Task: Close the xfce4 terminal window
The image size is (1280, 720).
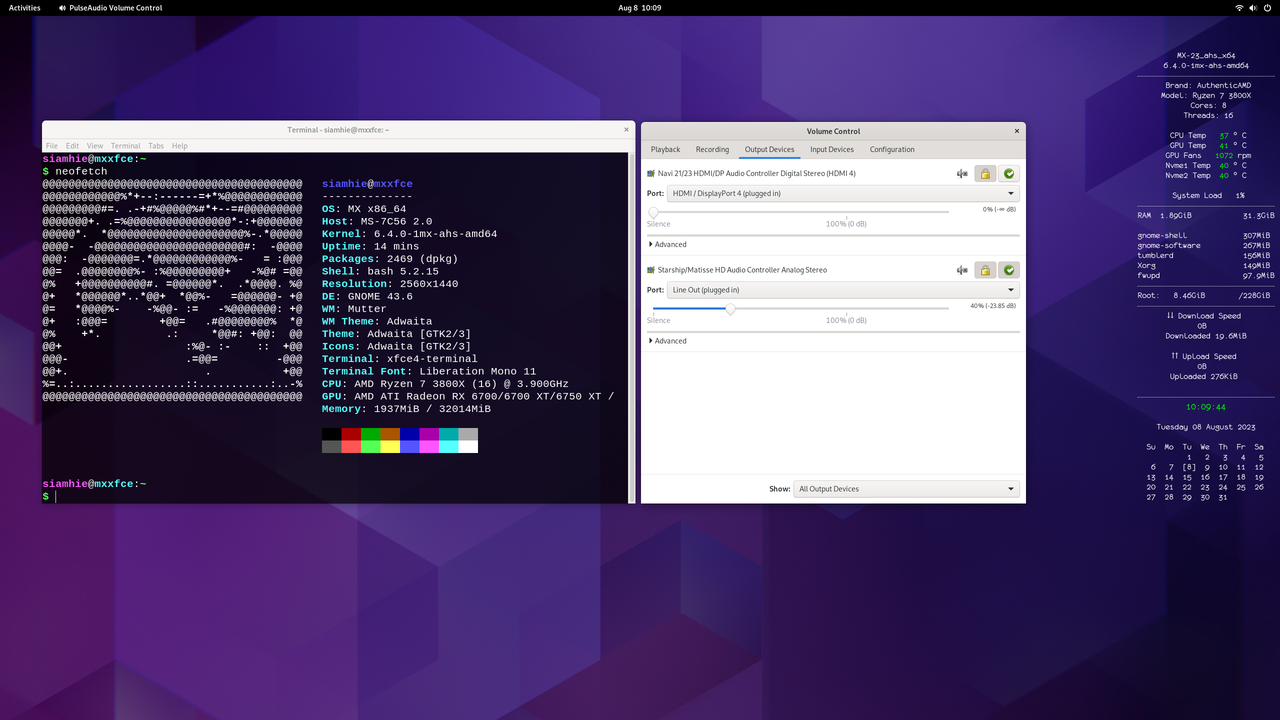Action: pyautogui.click(x=627, y=129)
